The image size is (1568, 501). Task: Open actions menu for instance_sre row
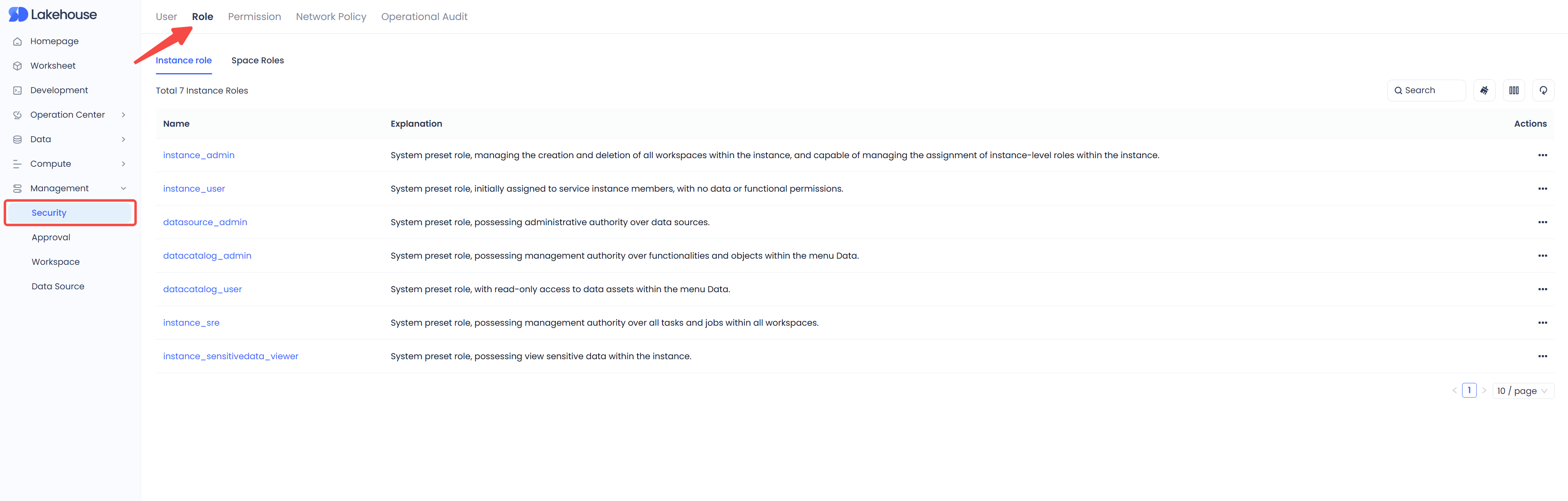[x=1542, y=323]
